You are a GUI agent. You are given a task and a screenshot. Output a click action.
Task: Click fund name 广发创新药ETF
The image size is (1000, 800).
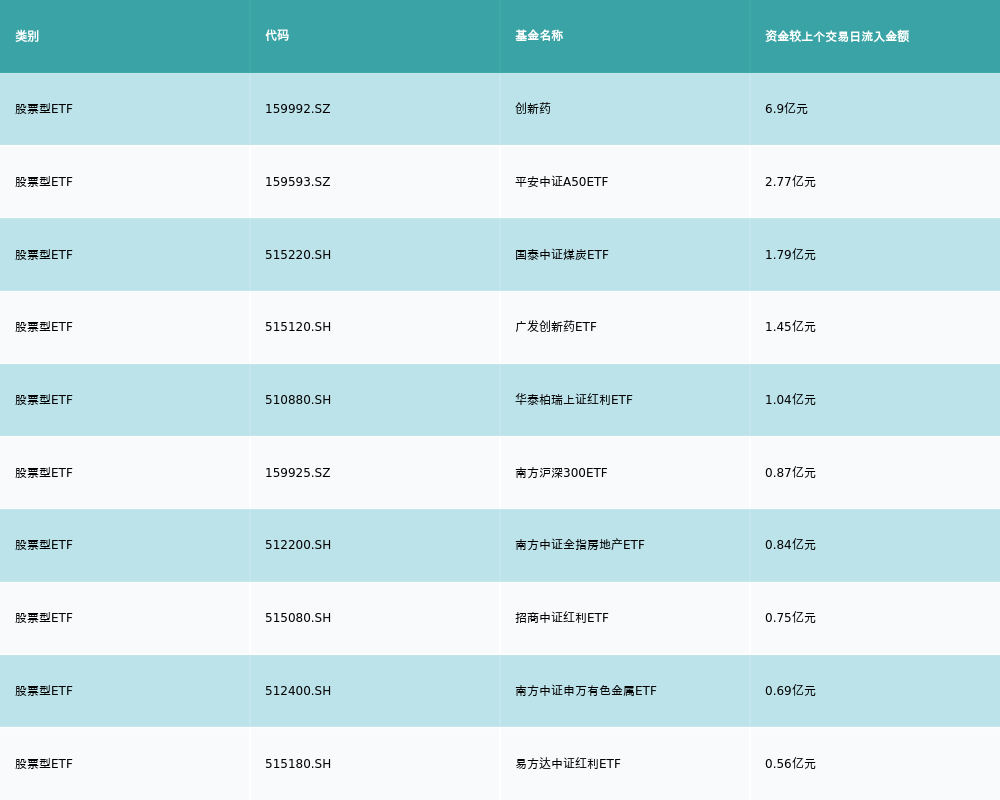(x=556, y=327)
